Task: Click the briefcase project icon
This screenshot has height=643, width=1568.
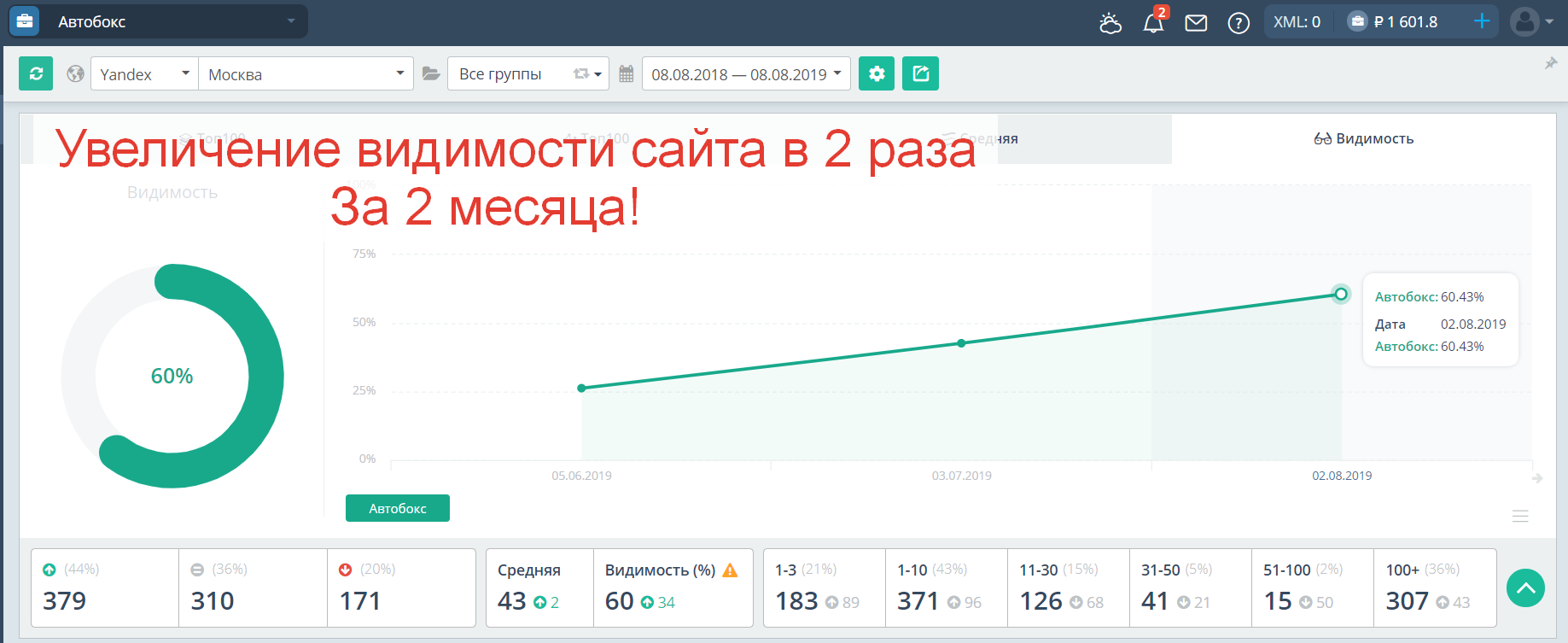Action: coord(25,21)
